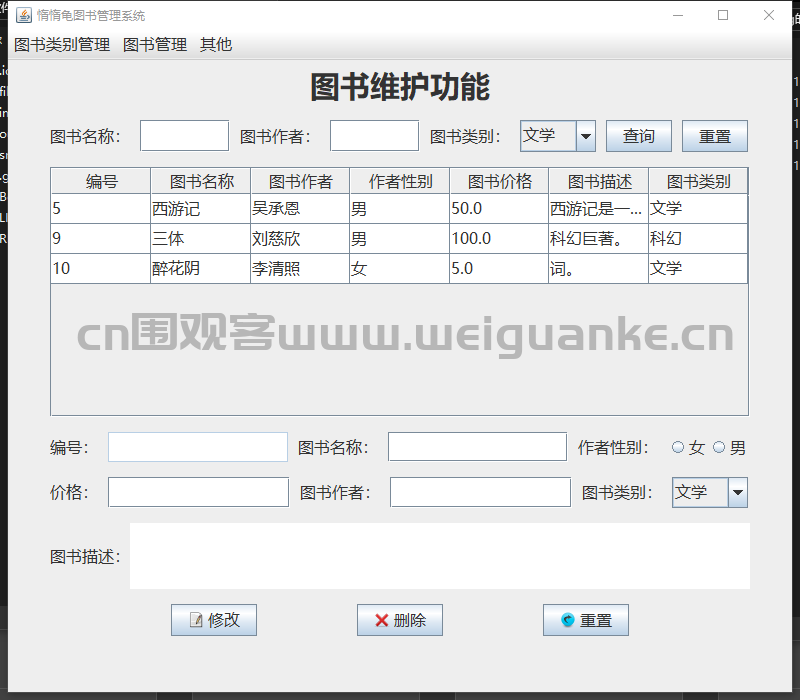Open the 其他 menu
Viewport: 800px width, 700px height.
216,45
